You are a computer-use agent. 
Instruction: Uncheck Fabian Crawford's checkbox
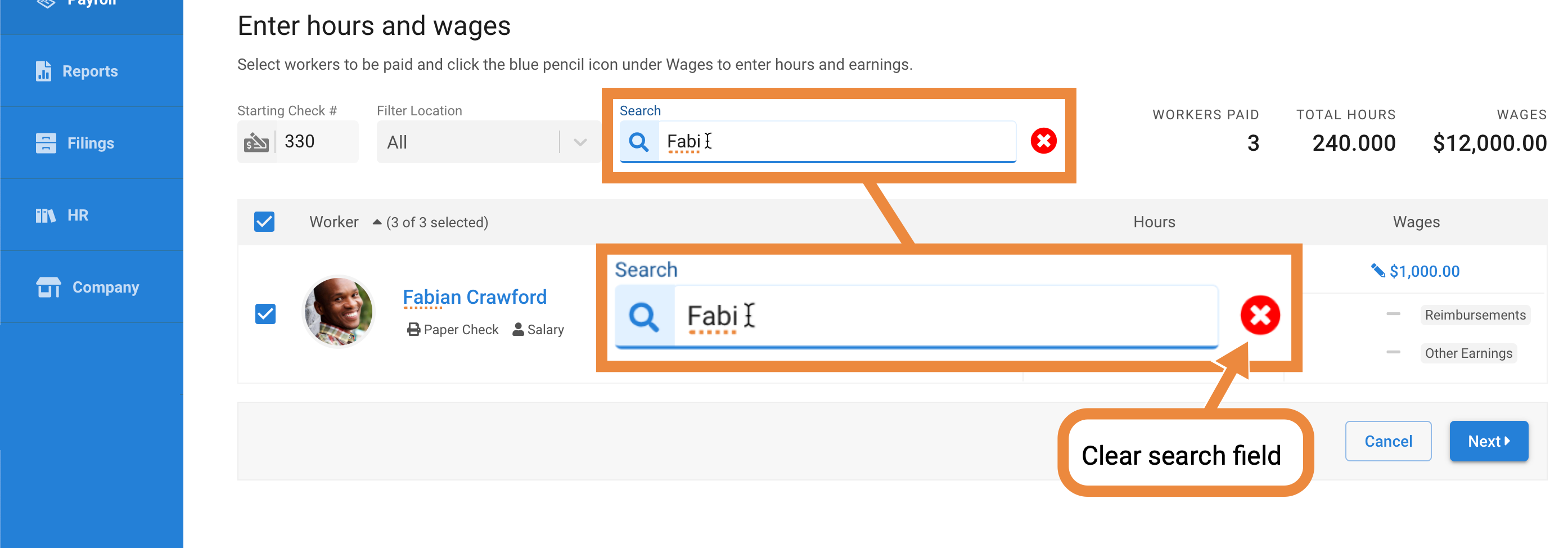265,314
